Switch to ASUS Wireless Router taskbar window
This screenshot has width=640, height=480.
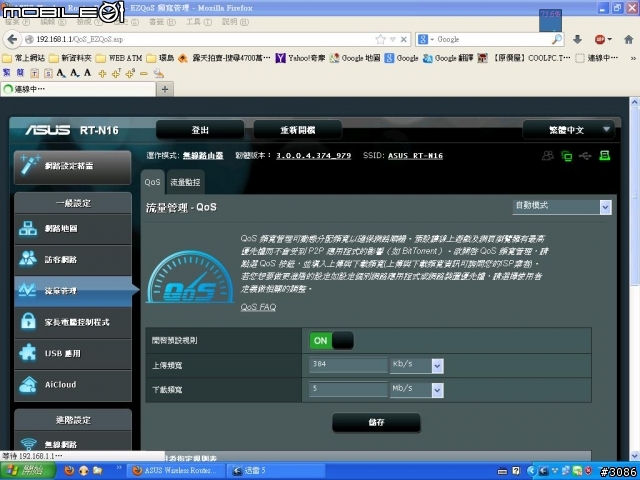(175, 471)
